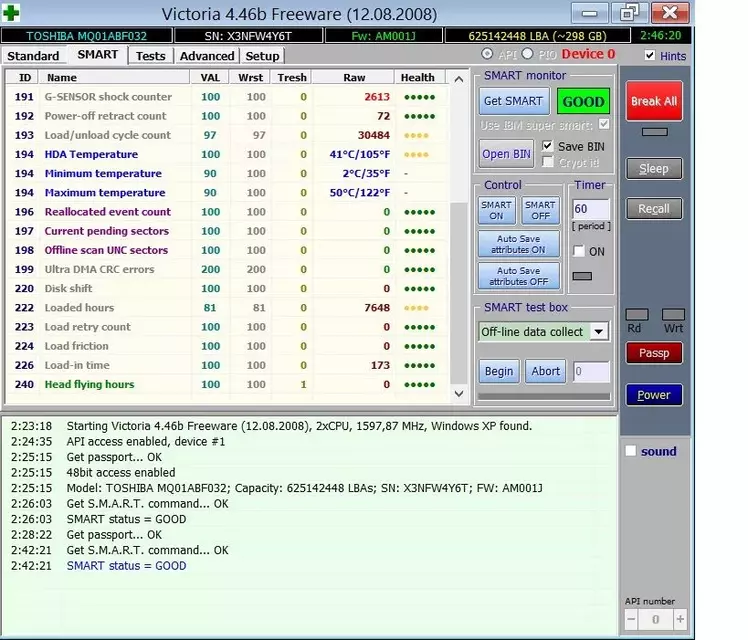
Task: Click the last SMART status = GOOD log line
Action: 126,566
